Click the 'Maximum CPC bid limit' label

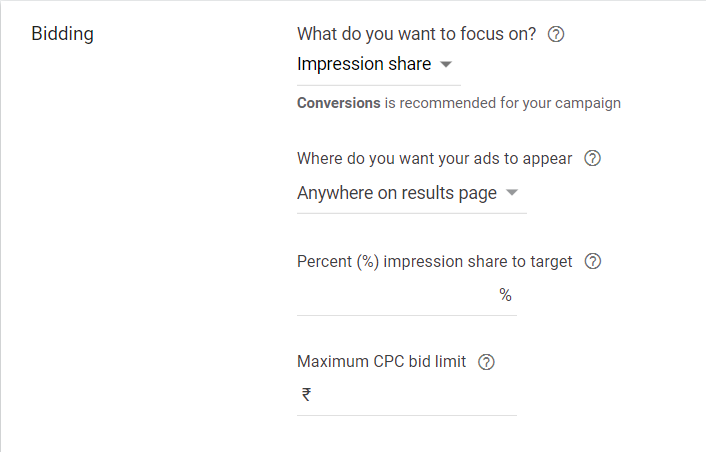coord(382,362)
